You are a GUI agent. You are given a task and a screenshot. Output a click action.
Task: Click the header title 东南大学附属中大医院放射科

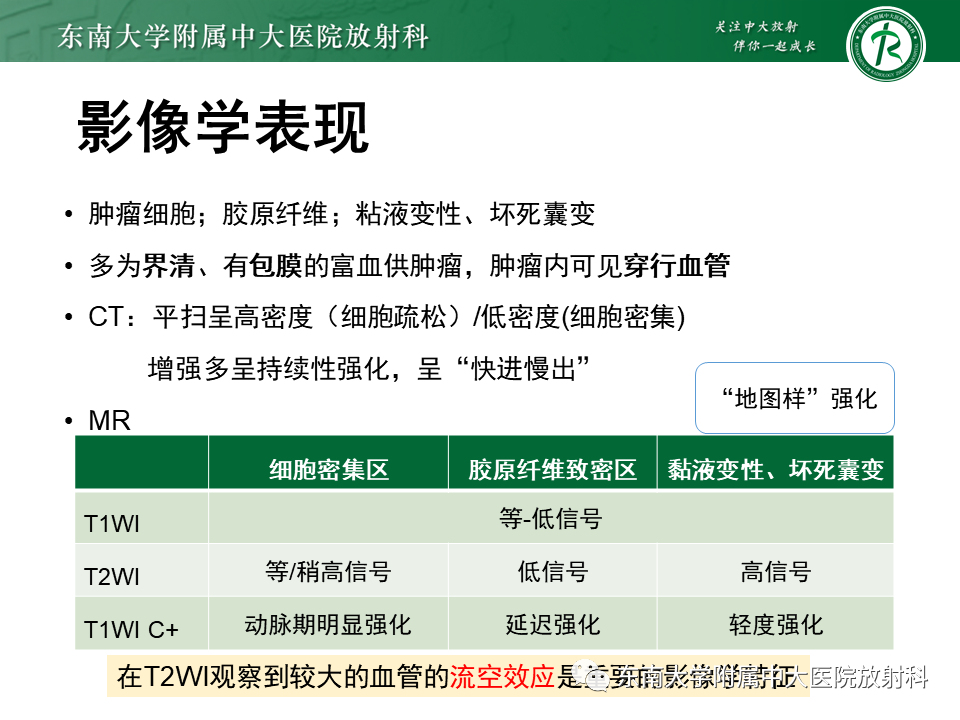[243, 37]
